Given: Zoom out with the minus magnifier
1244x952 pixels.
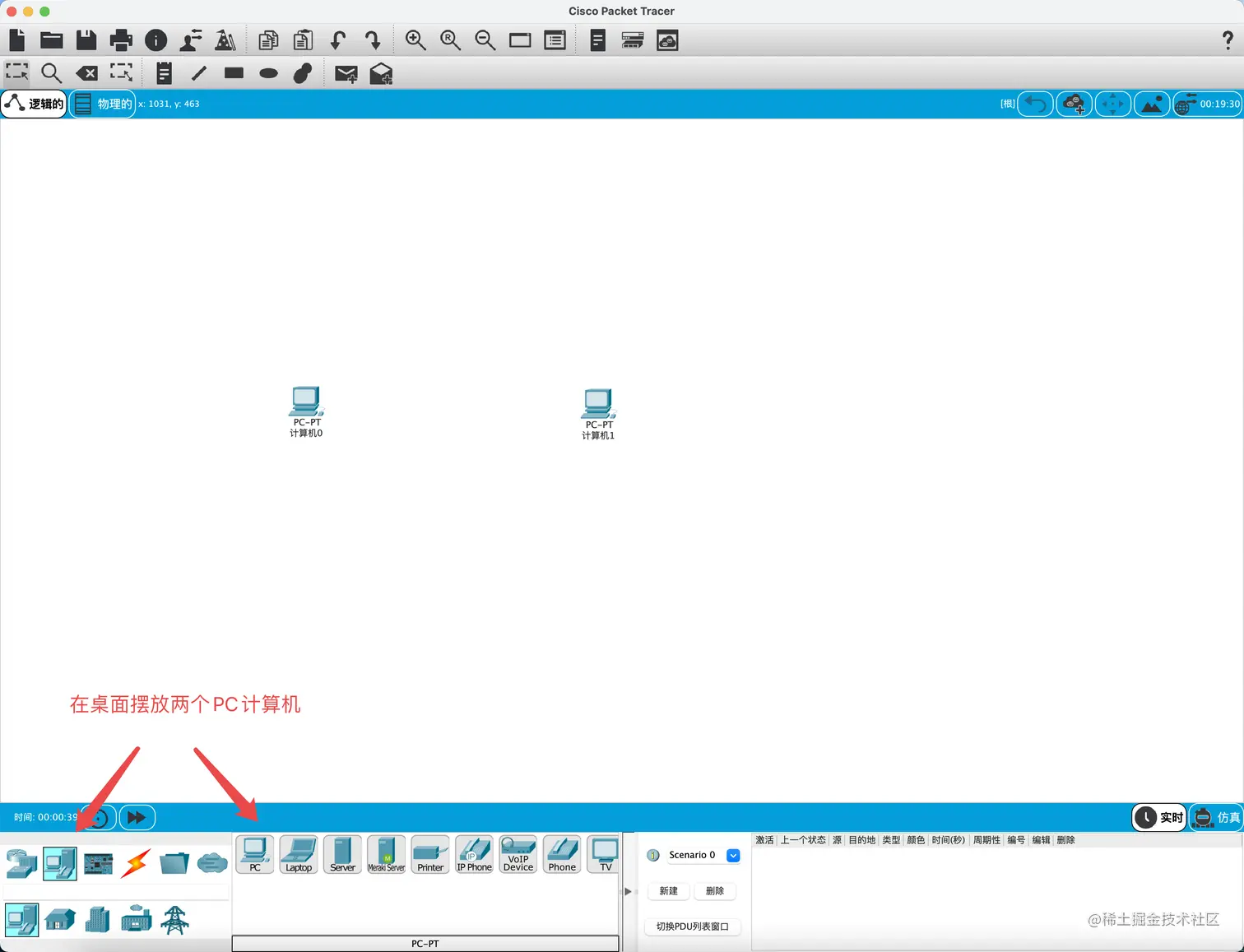Looking at the screenshot, I should tap(485, 39).
